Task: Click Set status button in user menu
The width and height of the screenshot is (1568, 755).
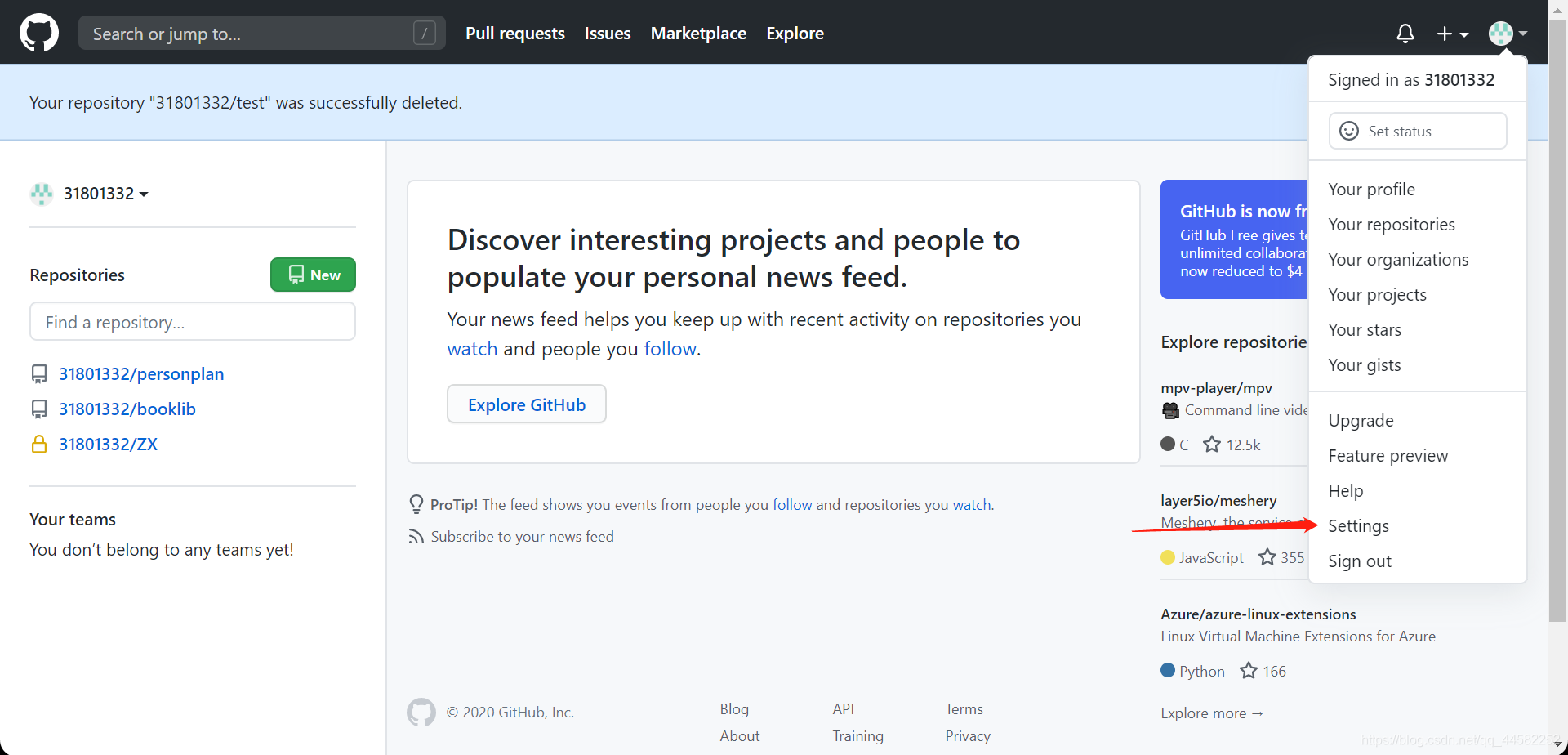Action: pyautogui.click(x=1418, y=131)
